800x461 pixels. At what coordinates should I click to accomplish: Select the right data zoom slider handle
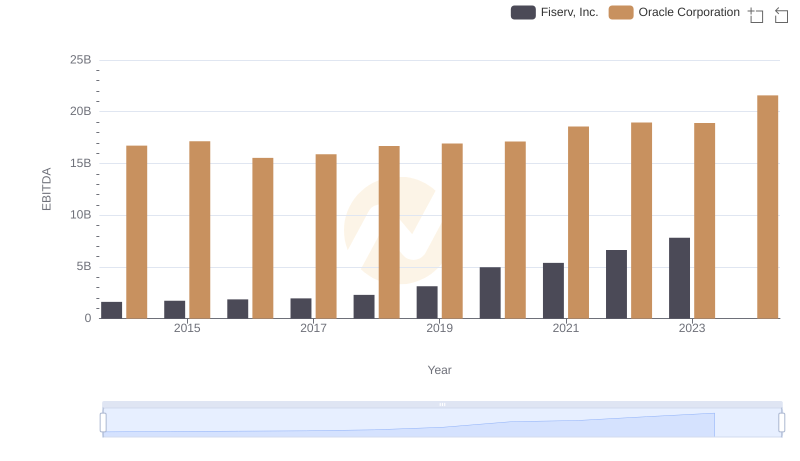tap(782, 423)
